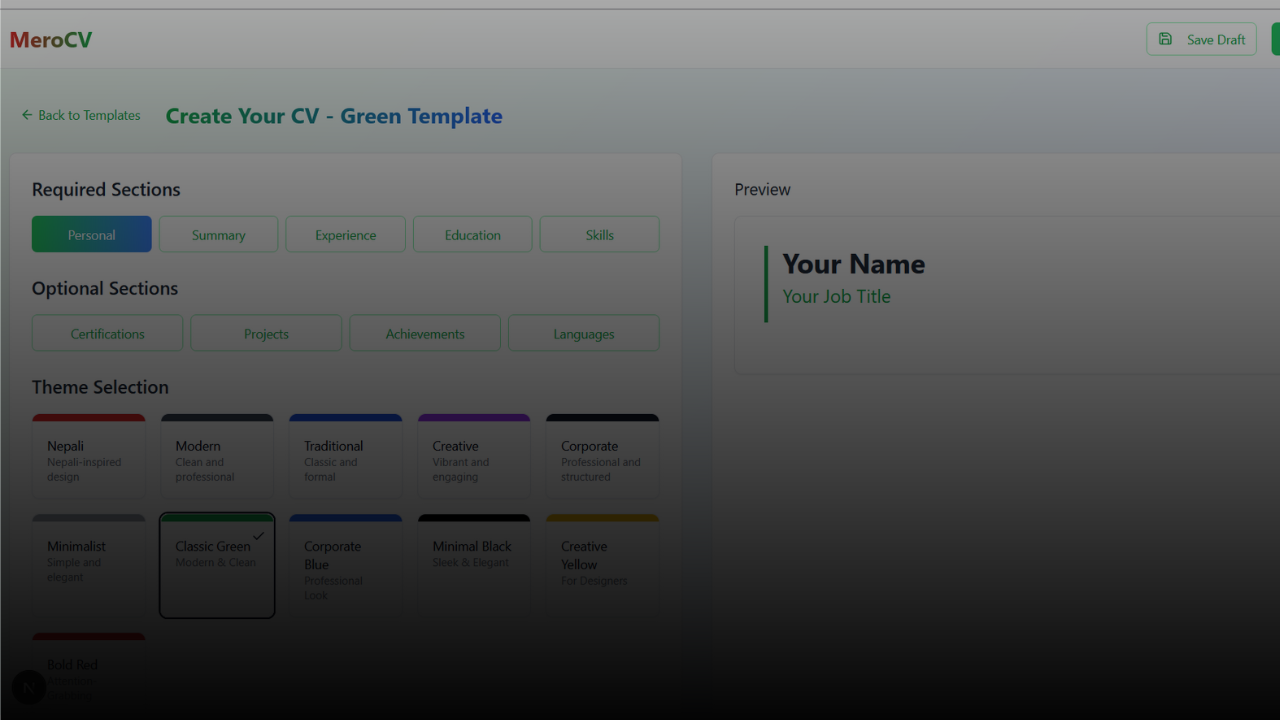Click the back arrow beside Back to Templates

pos(26,115)
